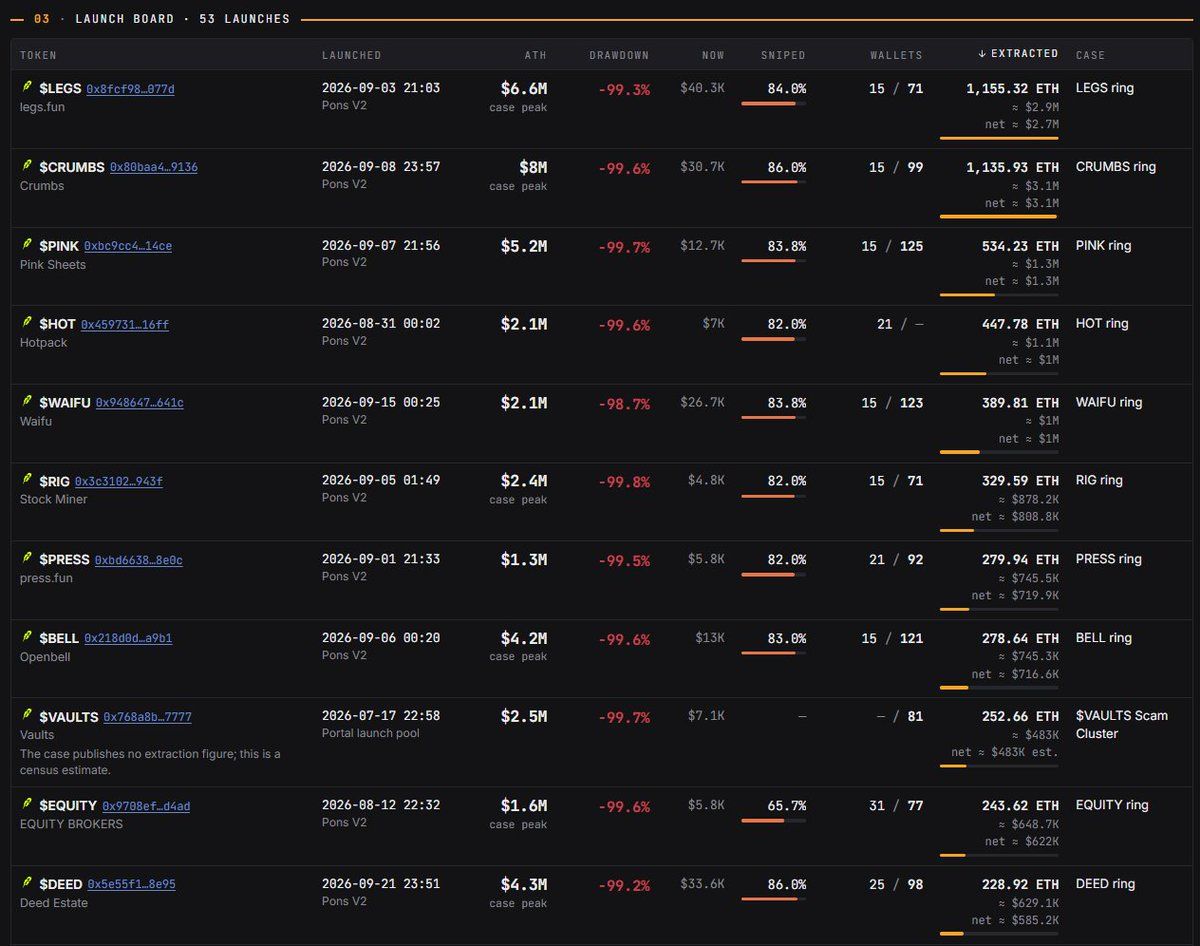Open the $PRESS contract address 0xbd6638…8e0c
This screenshot has width=1200, height=946.
pyautogui.click(x=139, y=560)
